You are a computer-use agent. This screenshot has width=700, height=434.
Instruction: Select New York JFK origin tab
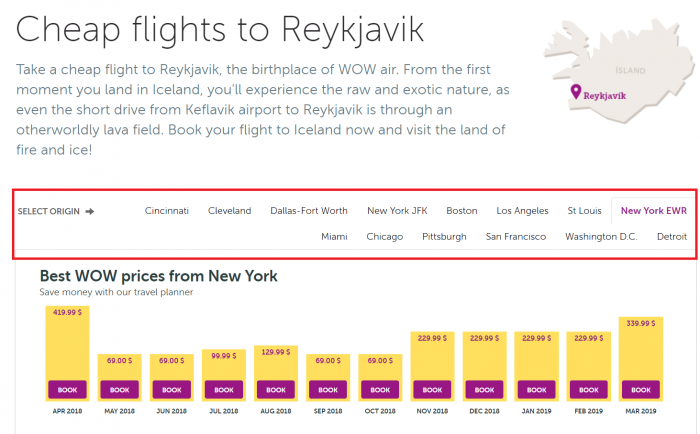click(x=397, y=211)
